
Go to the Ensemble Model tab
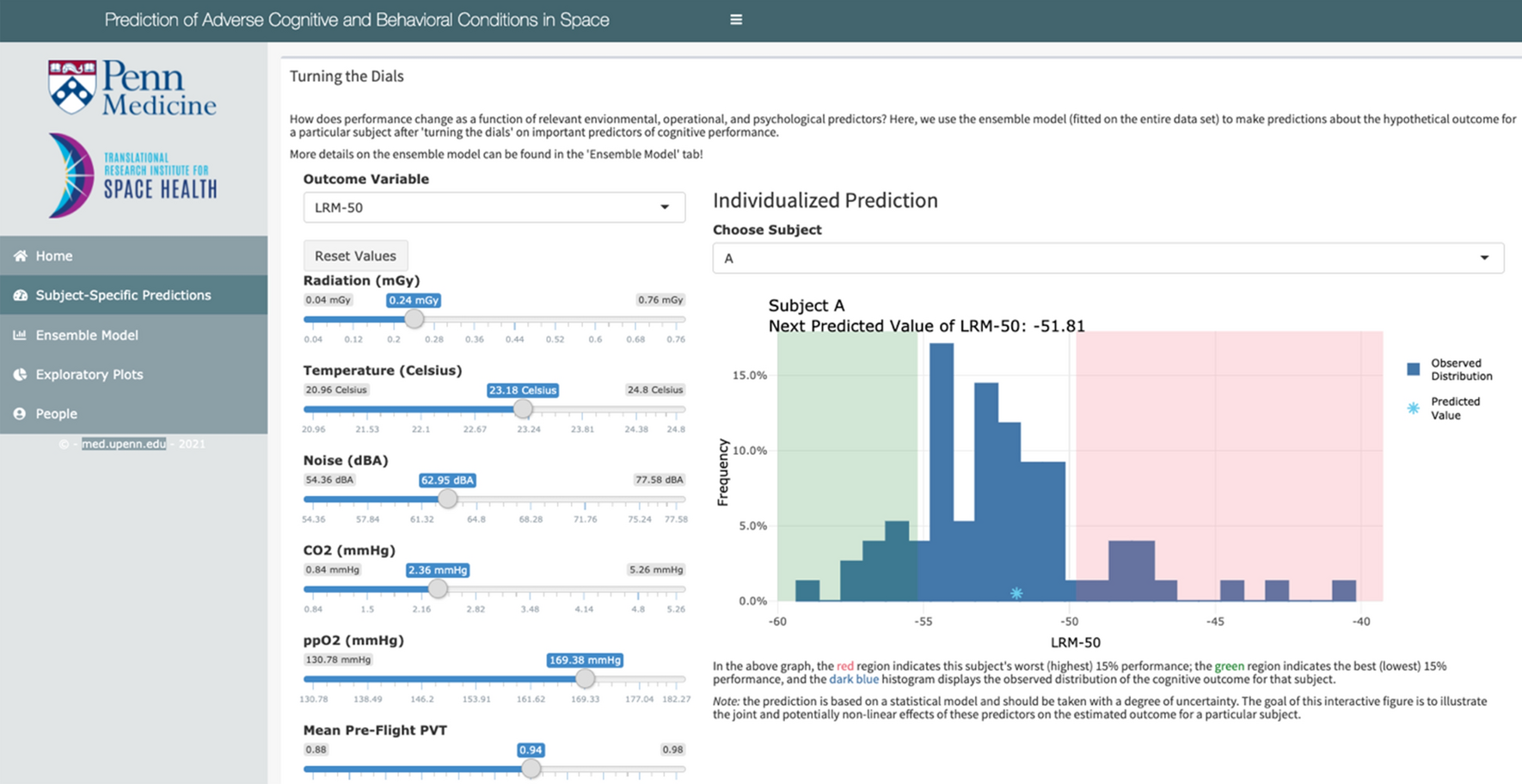pos(87,335)
